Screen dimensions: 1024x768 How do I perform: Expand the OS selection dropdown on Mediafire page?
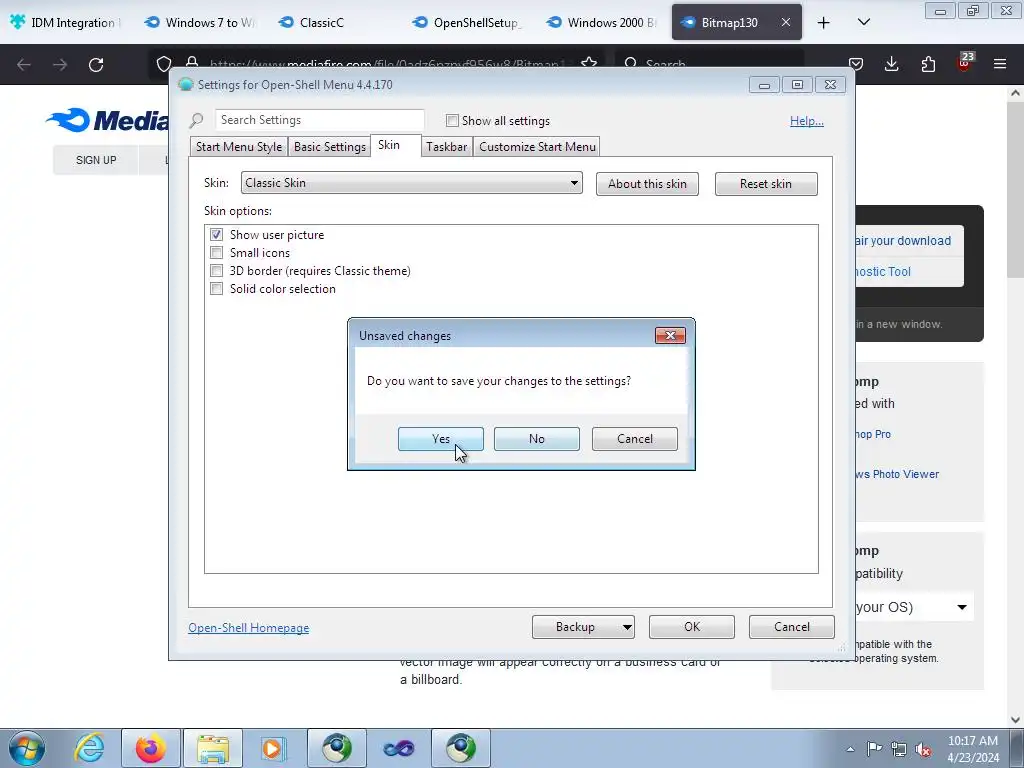click(961, 607)
